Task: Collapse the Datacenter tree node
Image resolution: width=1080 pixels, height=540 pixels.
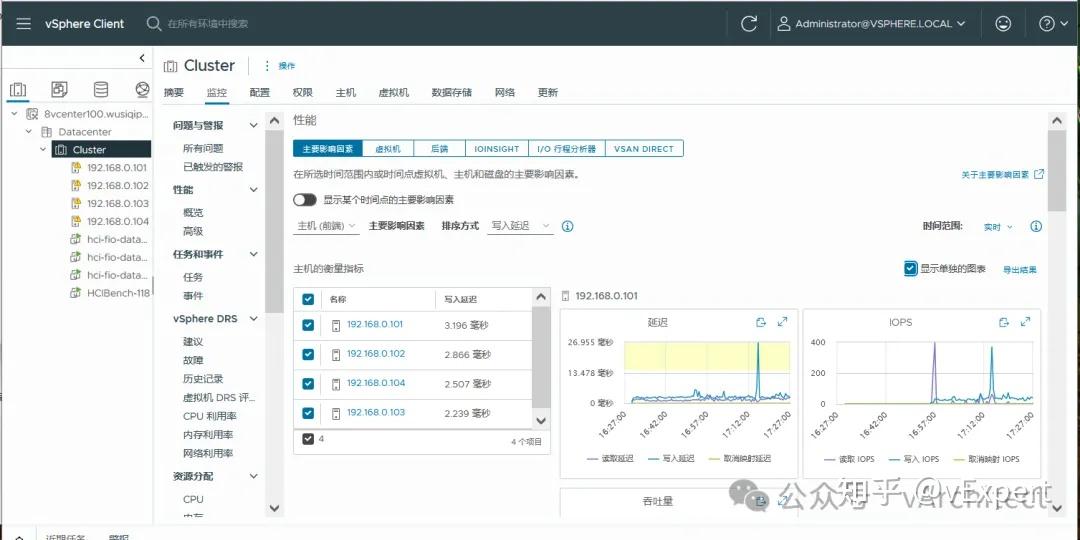Action: 29,132
